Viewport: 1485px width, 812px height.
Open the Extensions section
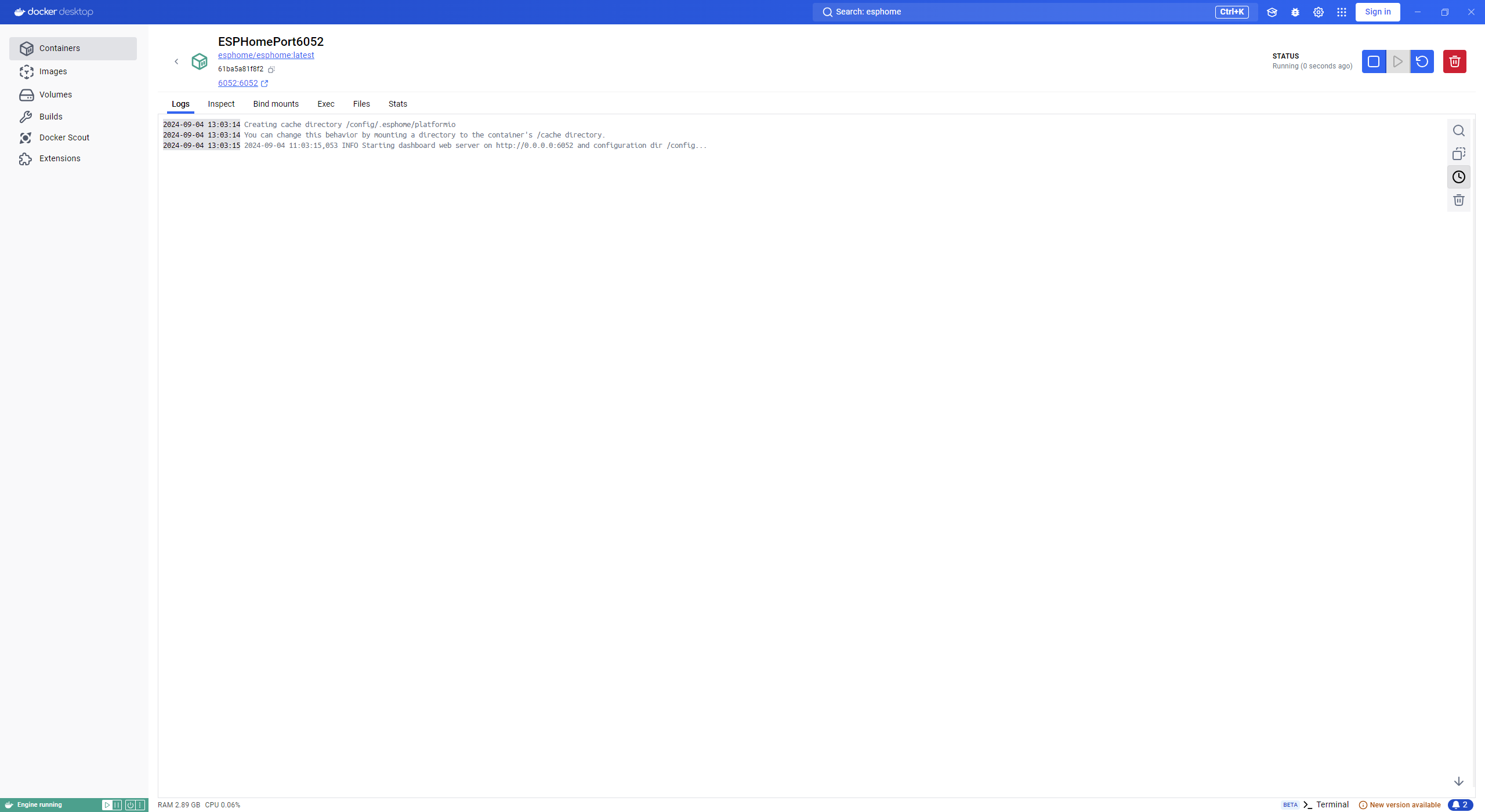click(x=73, y=158)
